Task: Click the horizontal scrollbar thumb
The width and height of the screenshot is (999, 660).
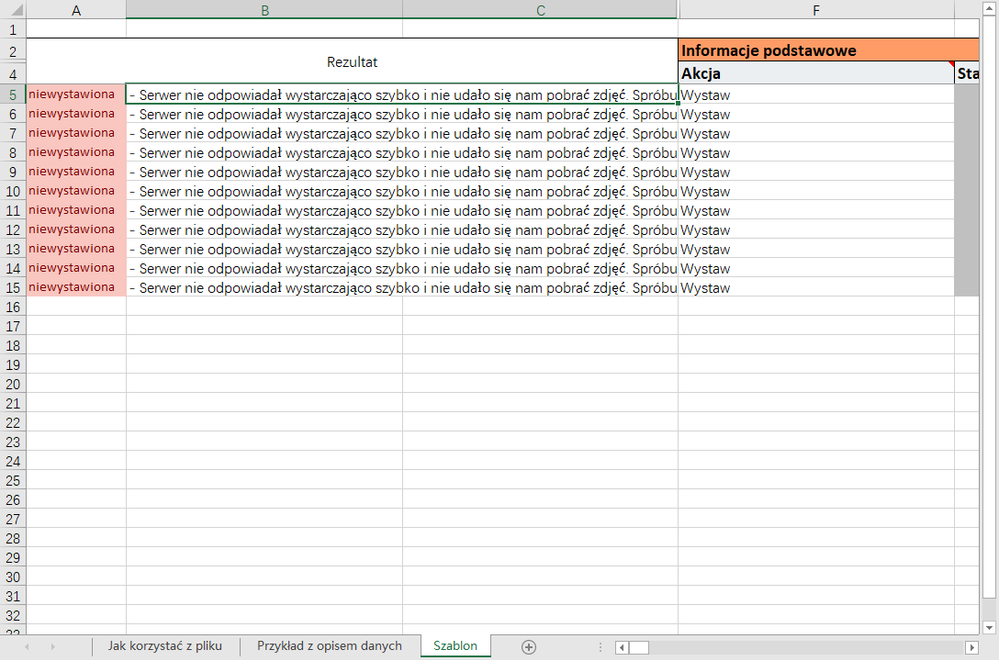Action: click(x=639, y=647)
